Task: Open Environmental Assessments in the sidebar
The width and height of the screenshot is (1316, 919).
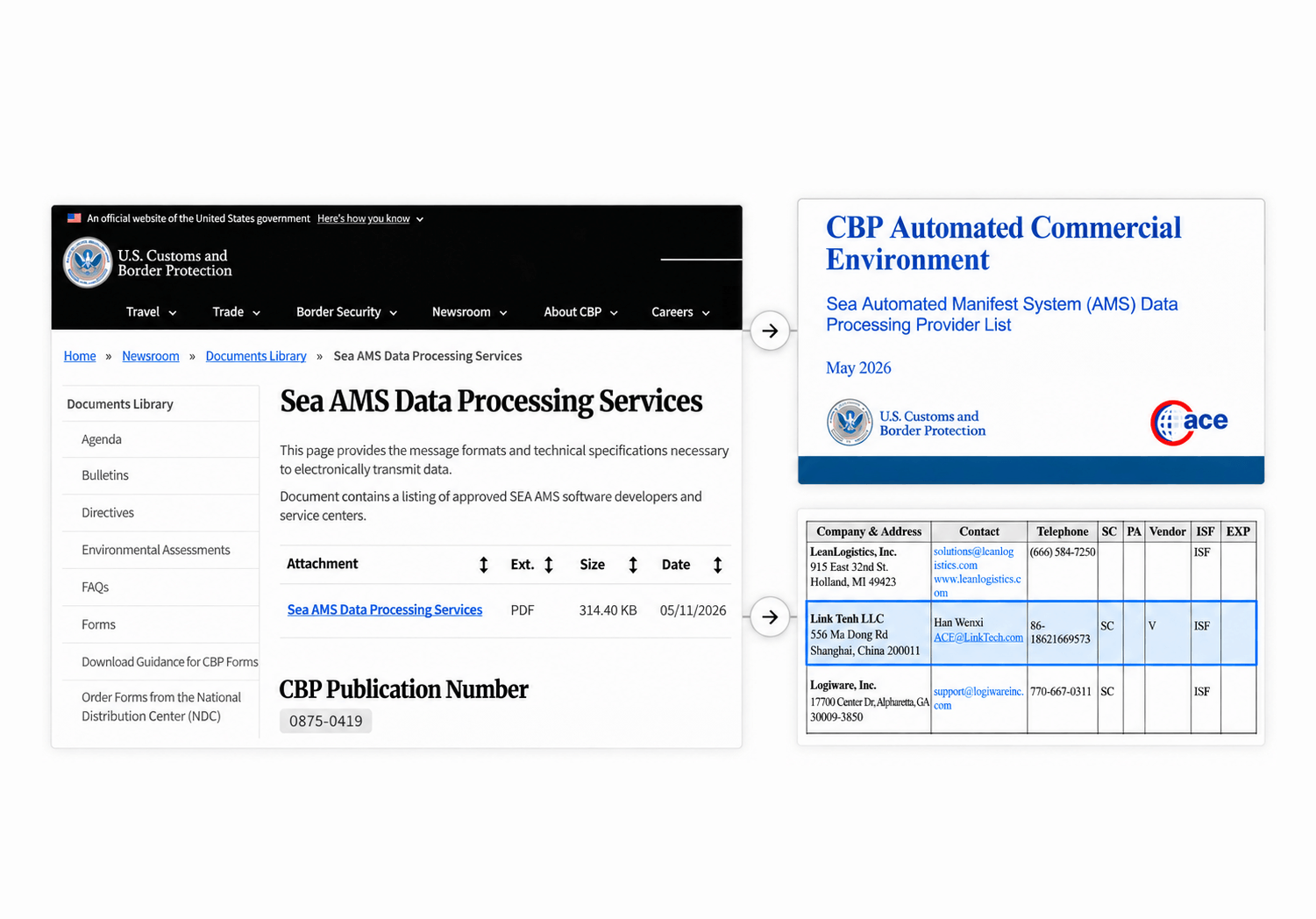Action: click(156, 550)
